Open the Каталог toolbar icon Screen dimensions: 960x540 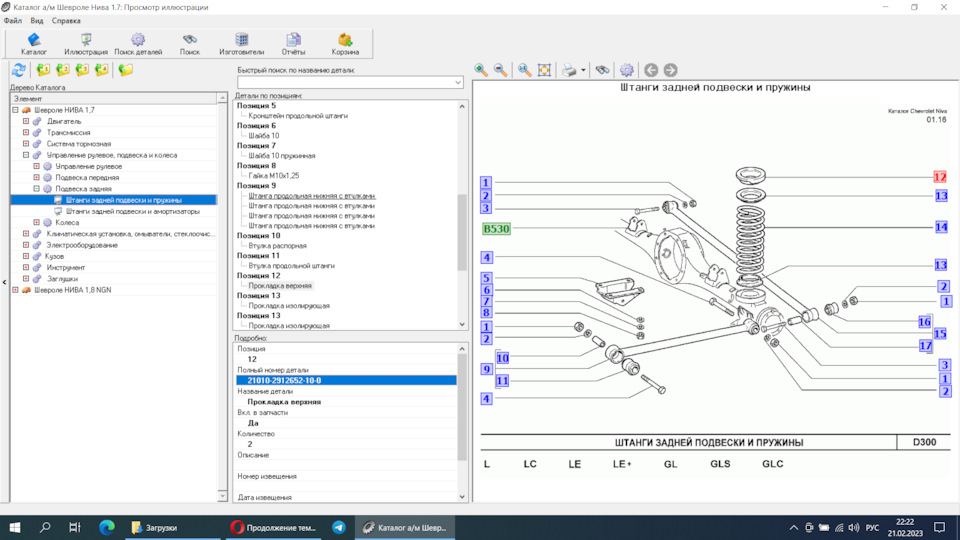(x=34, y=44)
